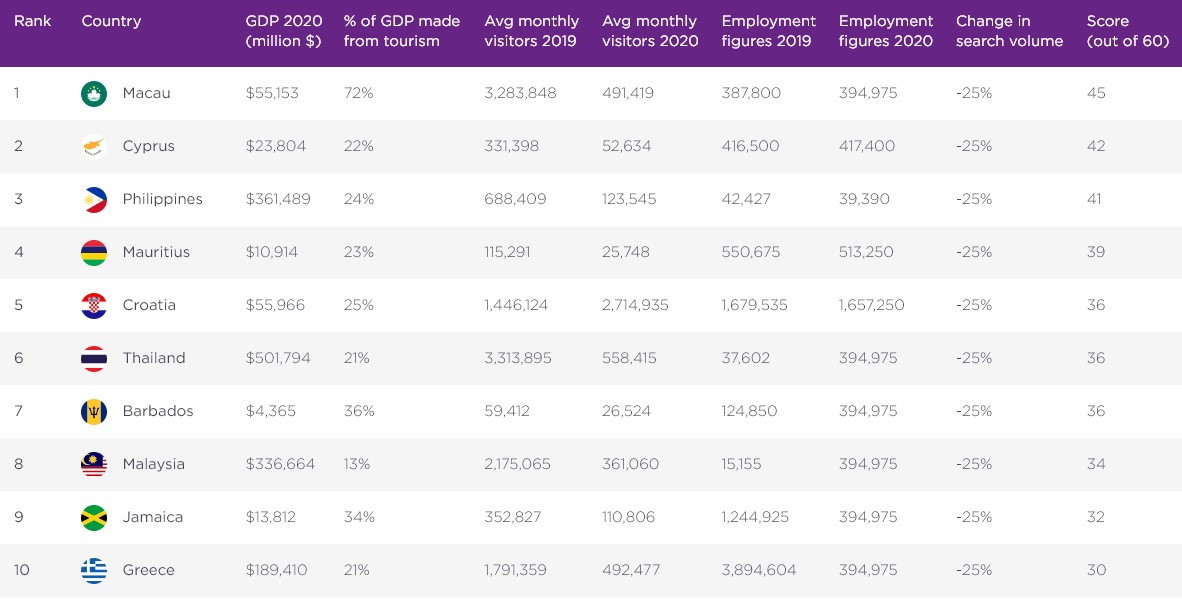Click the Cyprus flag icon
The height and width of the screenshot is (602, 1182).
coord(94,146)
